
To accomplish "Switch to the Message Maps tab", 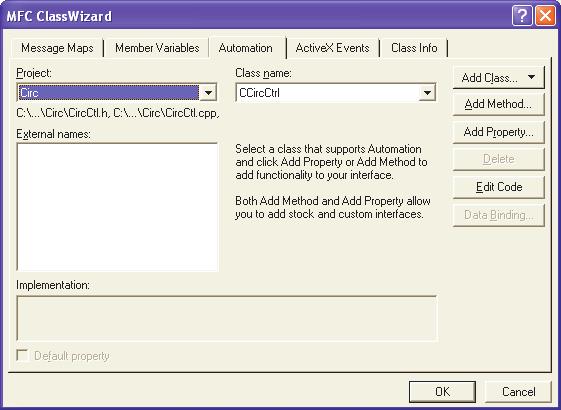I will (x=57, y=48).
